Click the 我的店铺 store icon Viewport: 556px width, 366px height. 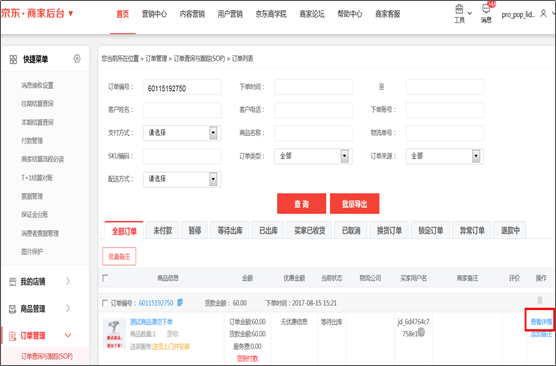point(13,282)
